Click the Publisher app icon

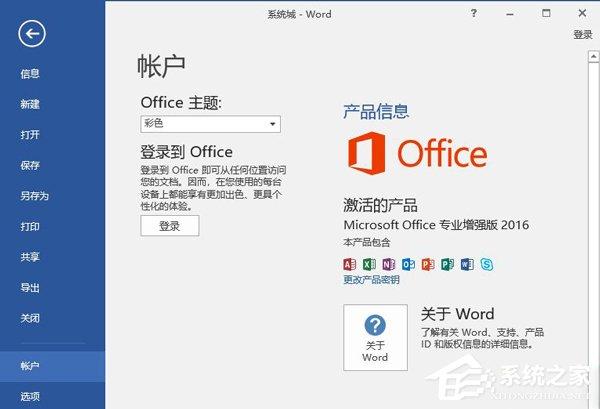click(x=447, y=264)
